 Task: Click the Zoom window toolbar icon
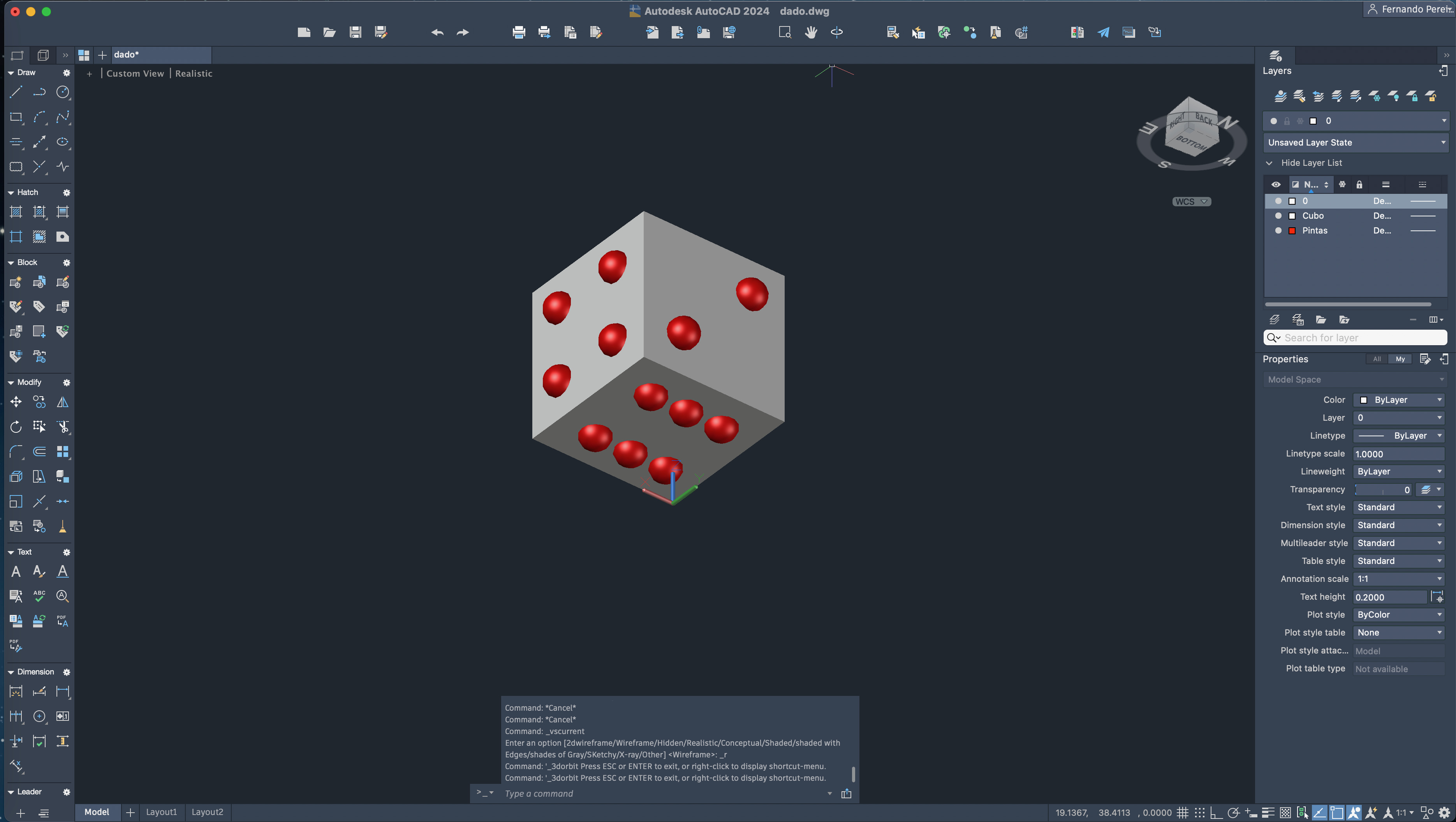click(785, 32)
